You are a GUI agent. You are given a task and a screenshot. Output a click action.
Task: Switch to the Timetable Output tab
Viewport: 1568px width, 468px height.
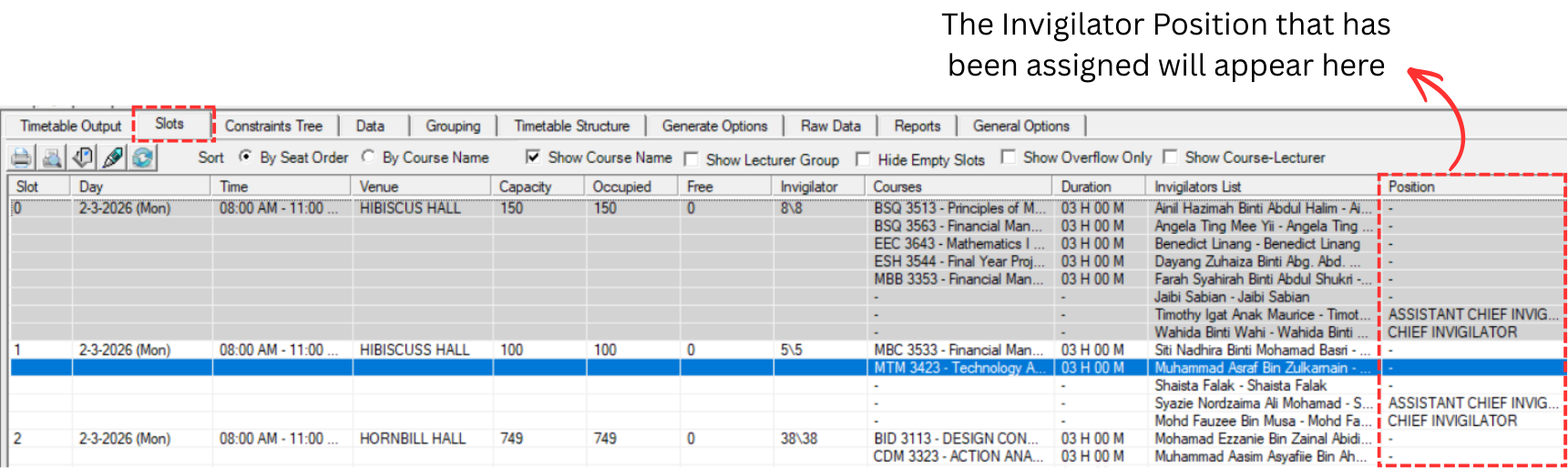(71, 126)
